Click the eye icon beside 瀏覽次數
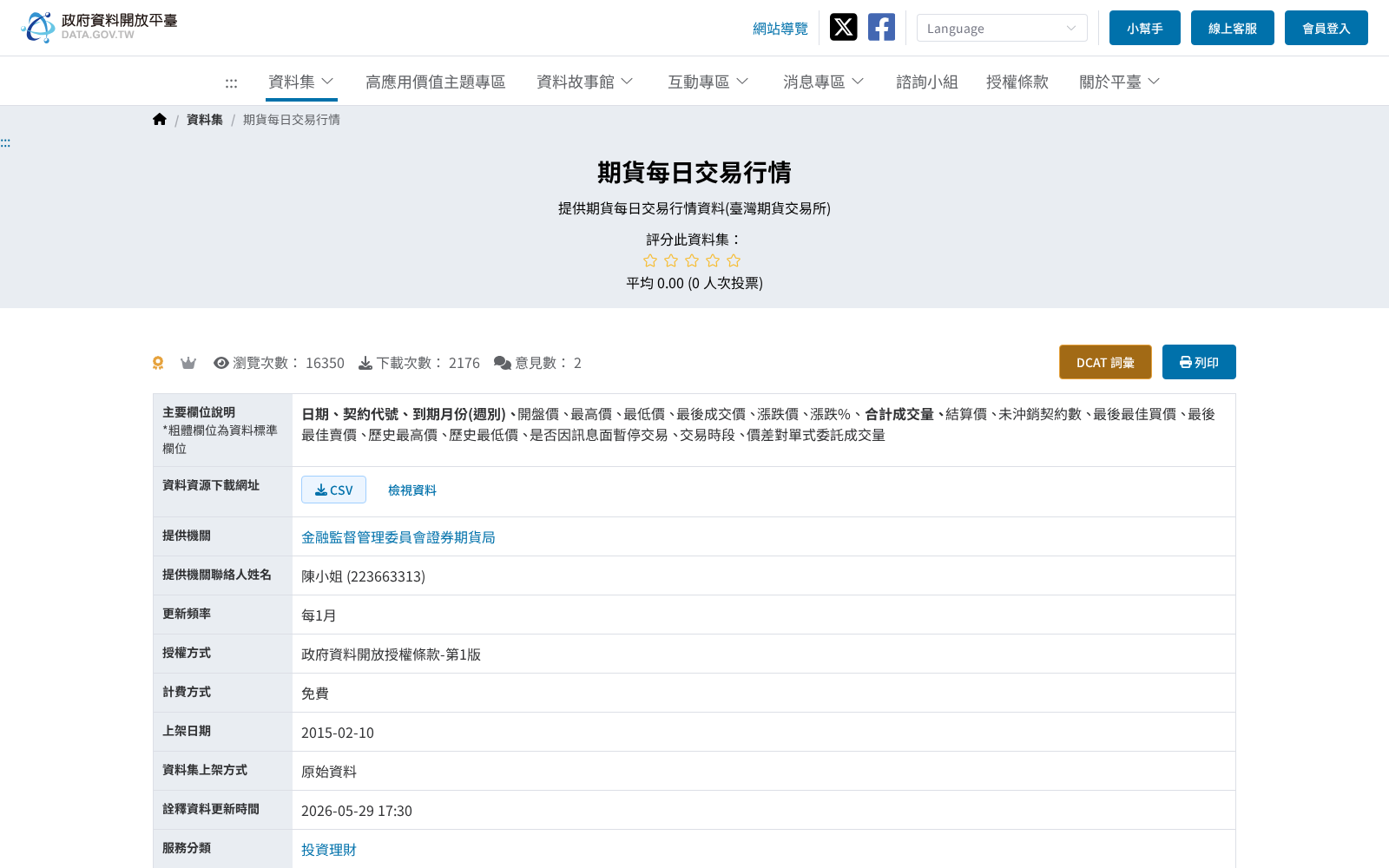1389x868 pixels. pyautogui.click(x=221, y=363)
